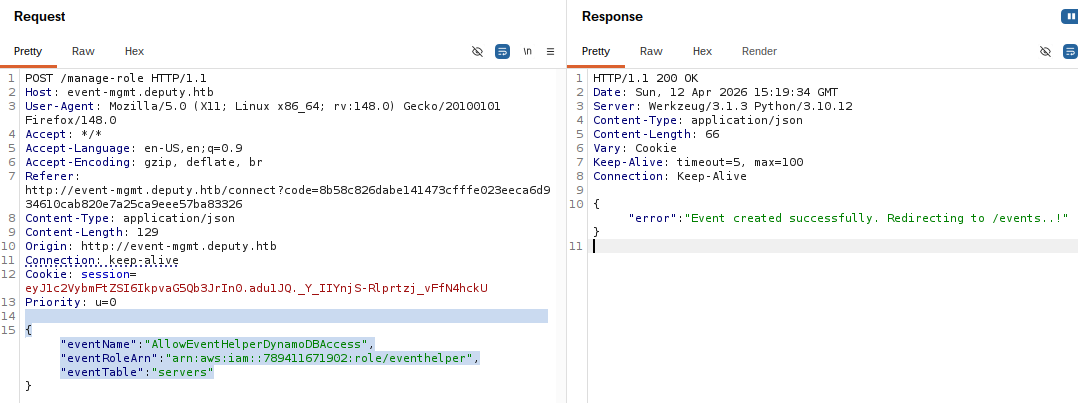Click "Event created successfully" message value

(877, 218)
